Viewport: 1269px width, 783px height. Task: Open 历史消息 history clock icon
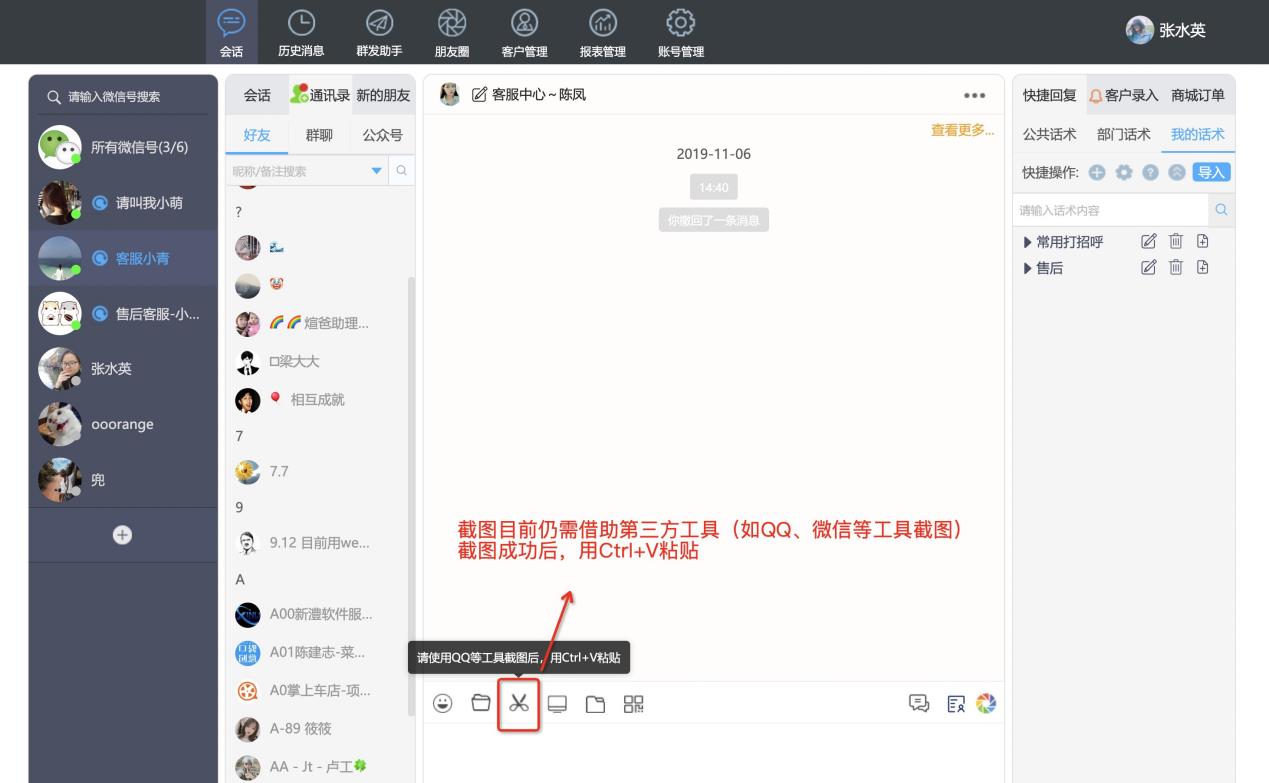301,22
